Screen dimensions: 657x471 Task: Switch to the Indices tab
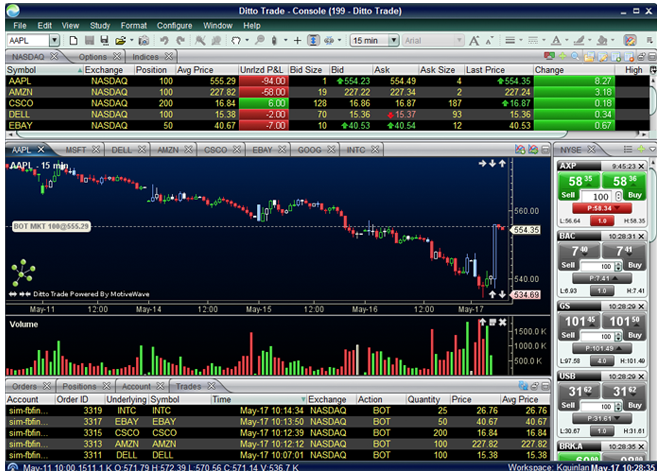point(145,56)
